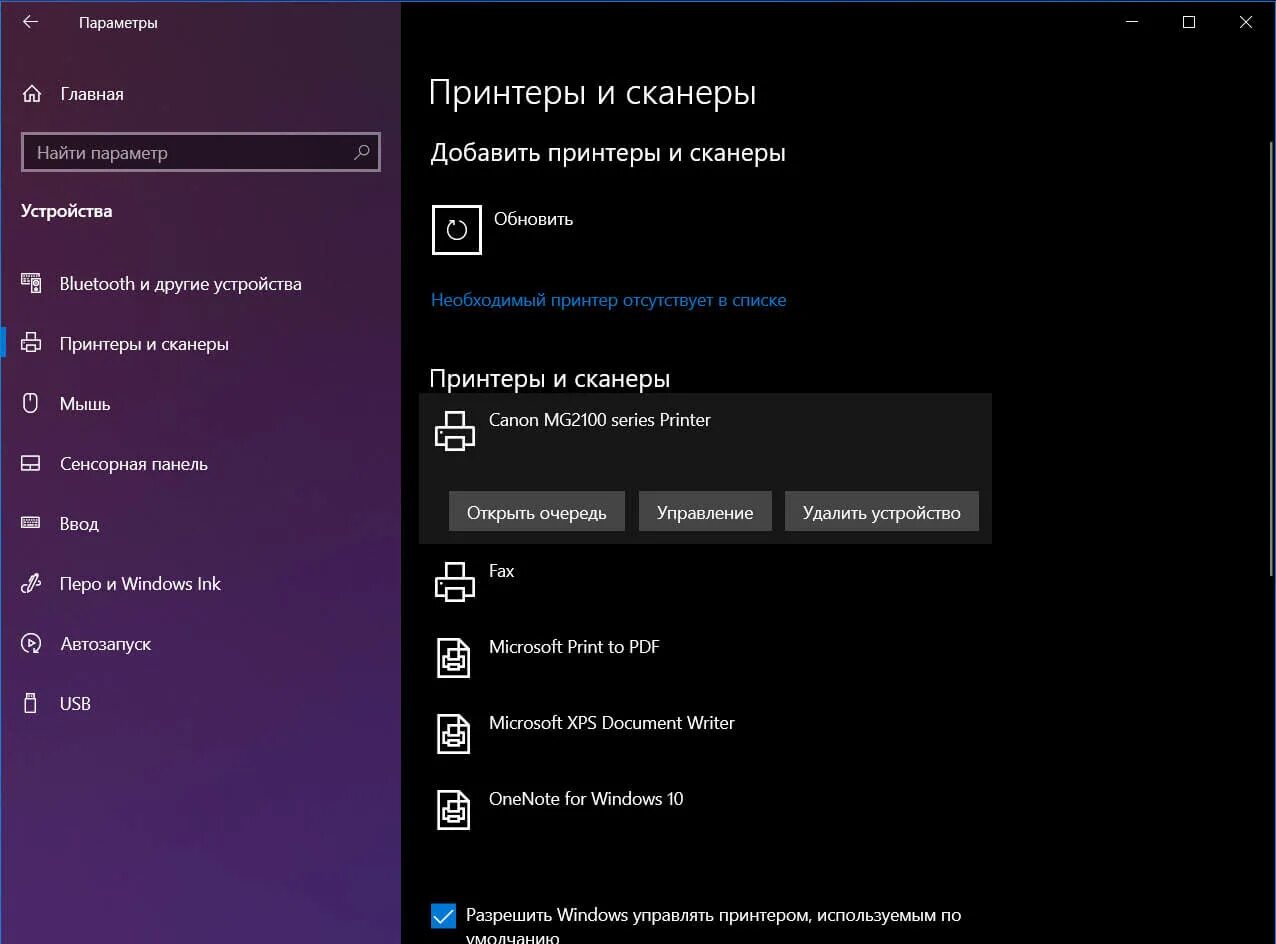This screenshot has height=944, width=1276.
Task: Select Microsoft Print to PDF entry text
Action: point(574,647)
